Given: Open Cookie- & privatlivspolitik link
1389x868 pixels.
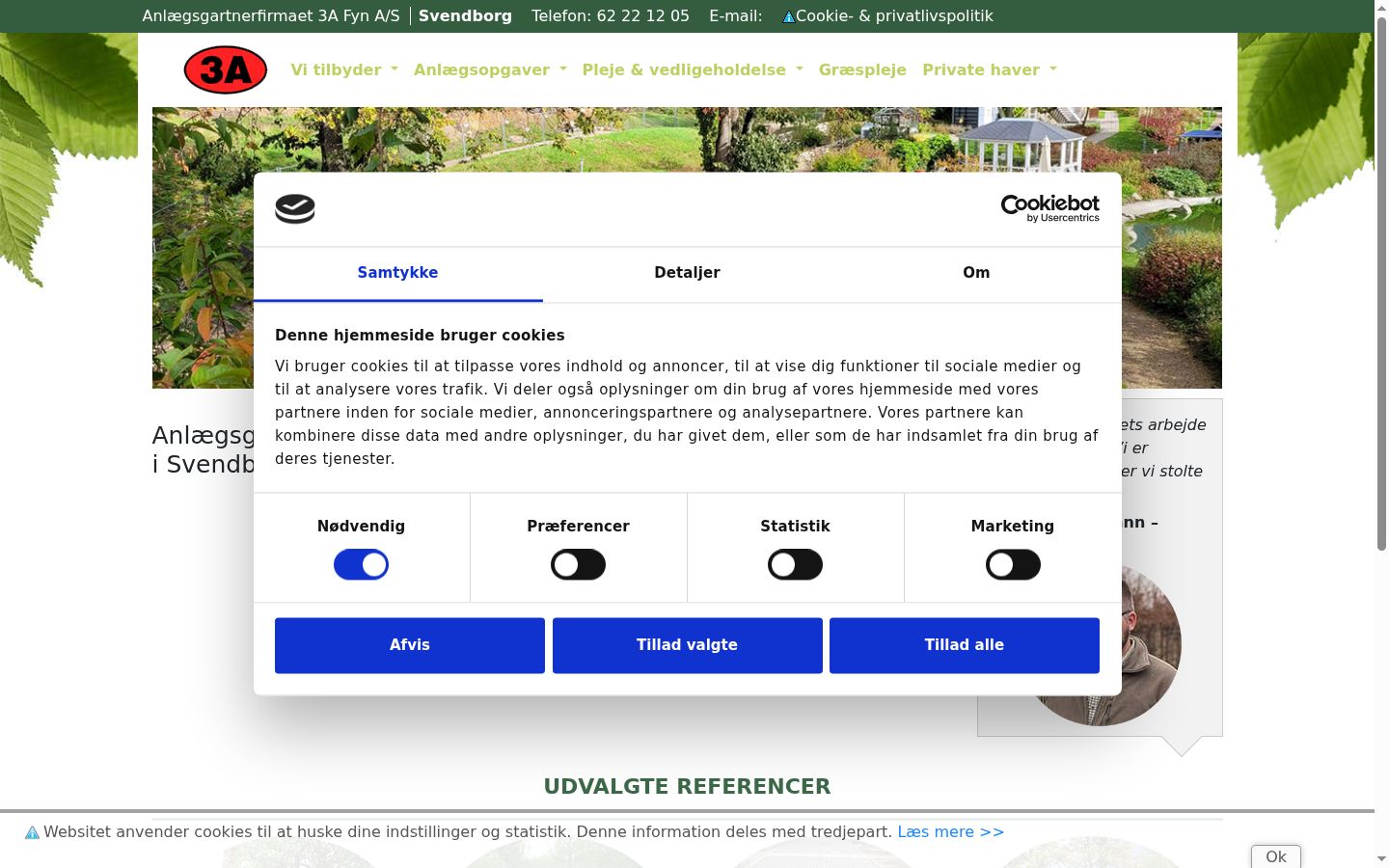Looking at the screenshot, I should pos(894,16).
